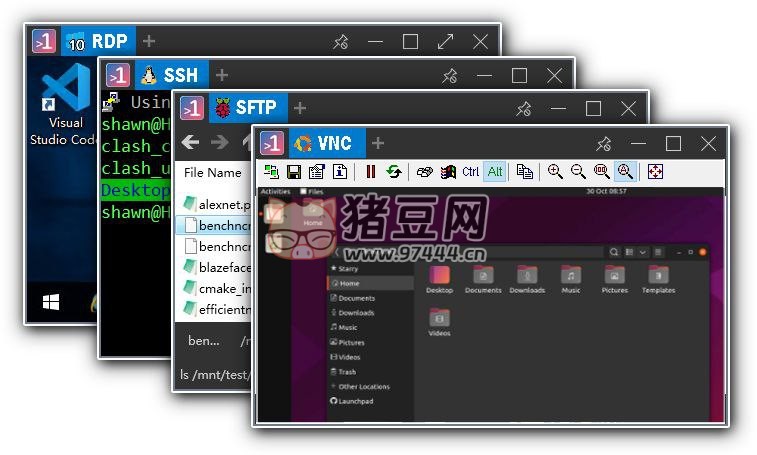The height and width of the screenshot is (455, 757).
Task: Toggle the Ctrl key button
Action: click(x=470, y=172)
